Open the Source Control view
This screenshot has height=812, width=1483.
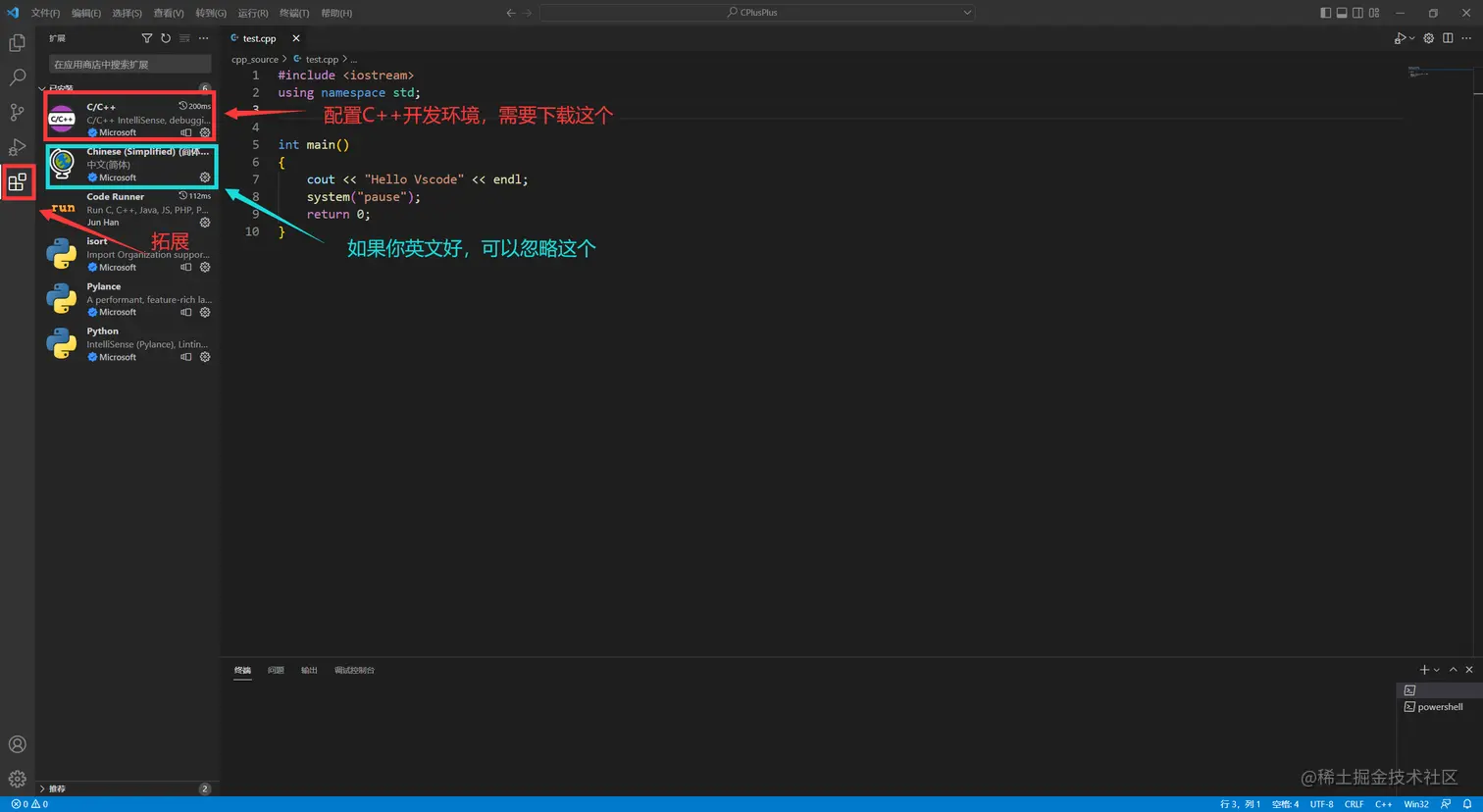pyautogui.click(x=17, y=113)
